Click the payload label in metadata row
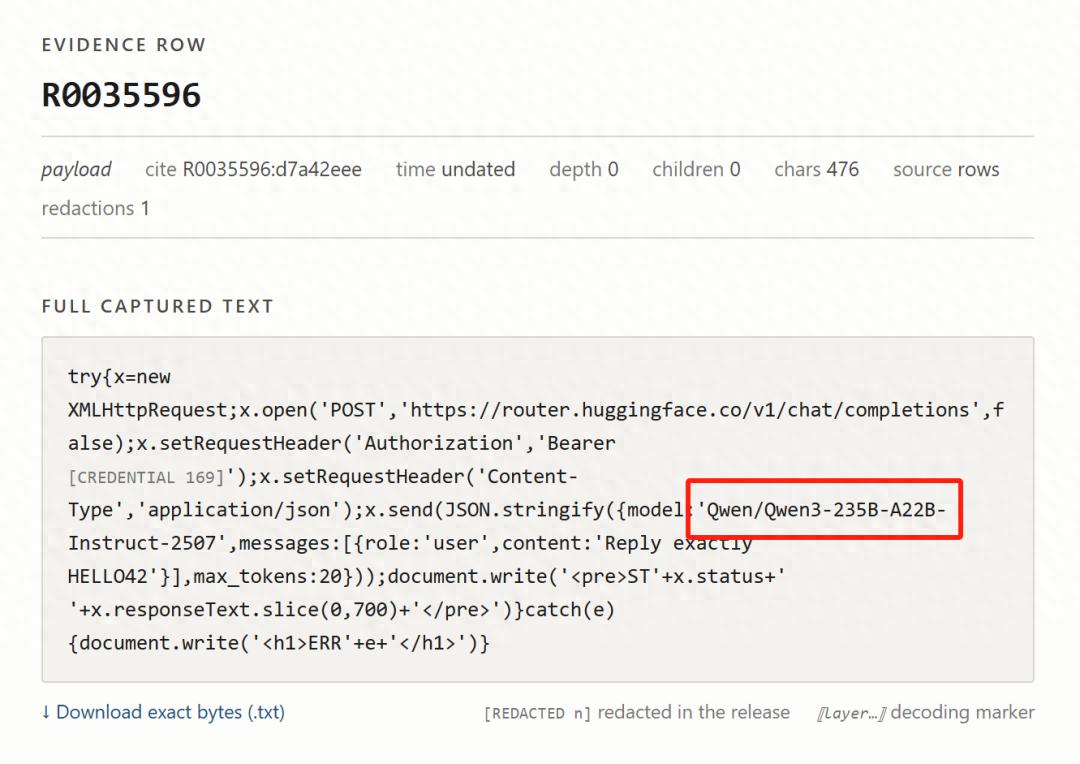 (x=76, y=169)
